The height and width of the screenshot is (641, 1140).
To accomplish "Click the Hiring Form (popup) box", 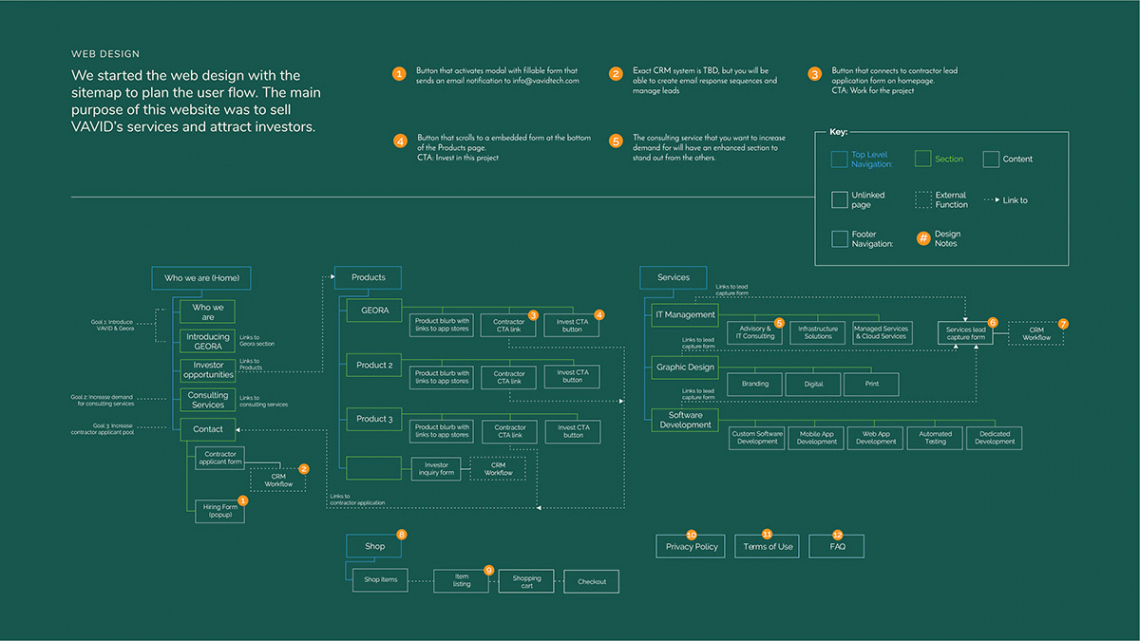I will (x=220, y=511).
